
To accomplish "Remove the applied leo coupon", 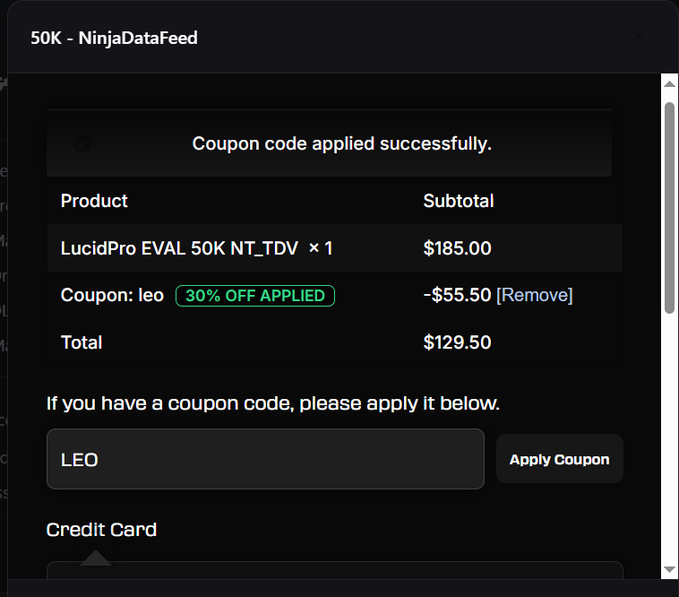I will coord(534,295).
